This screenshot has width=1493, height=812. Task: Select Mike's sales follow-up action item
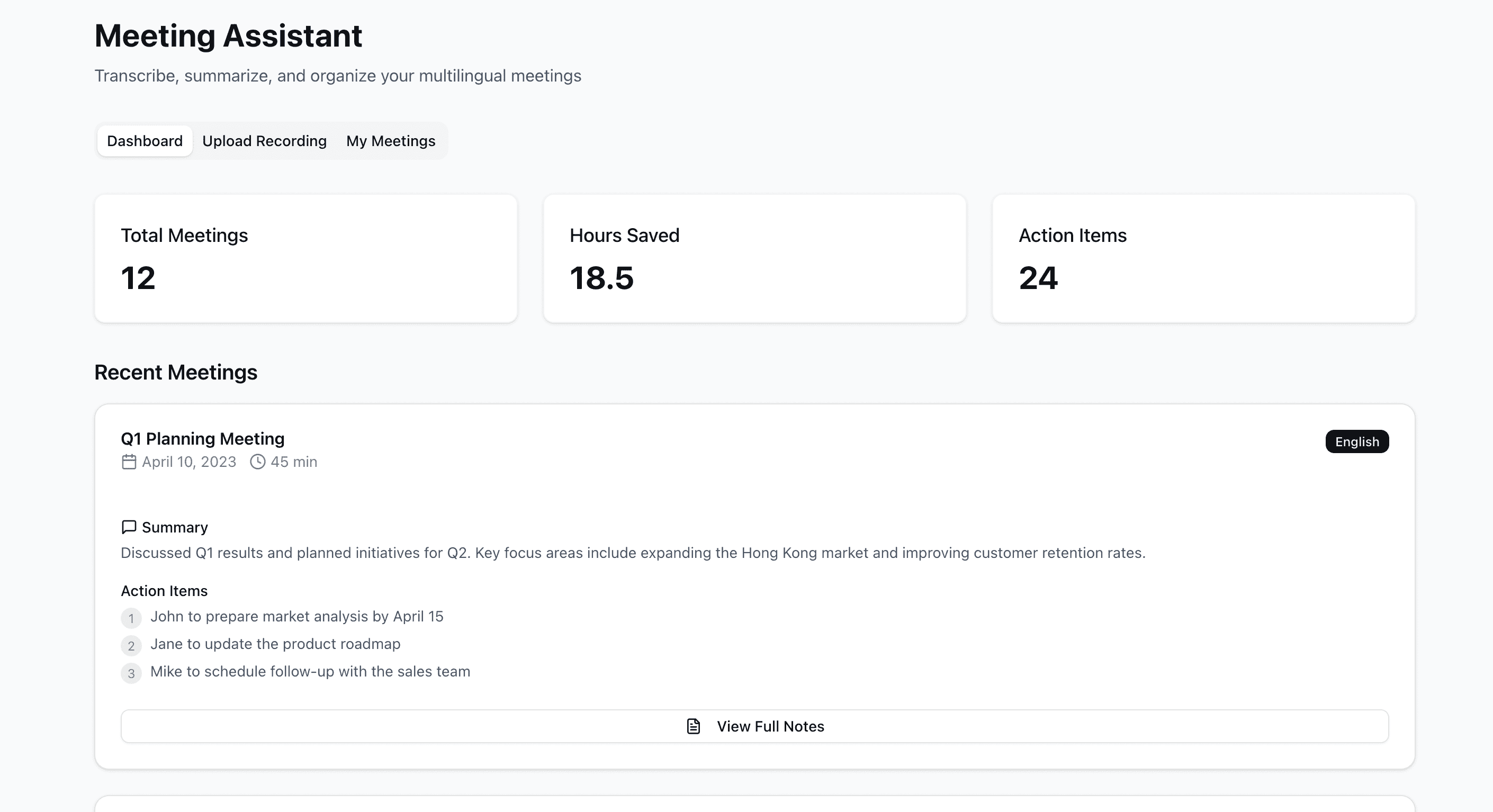[310, 671]
